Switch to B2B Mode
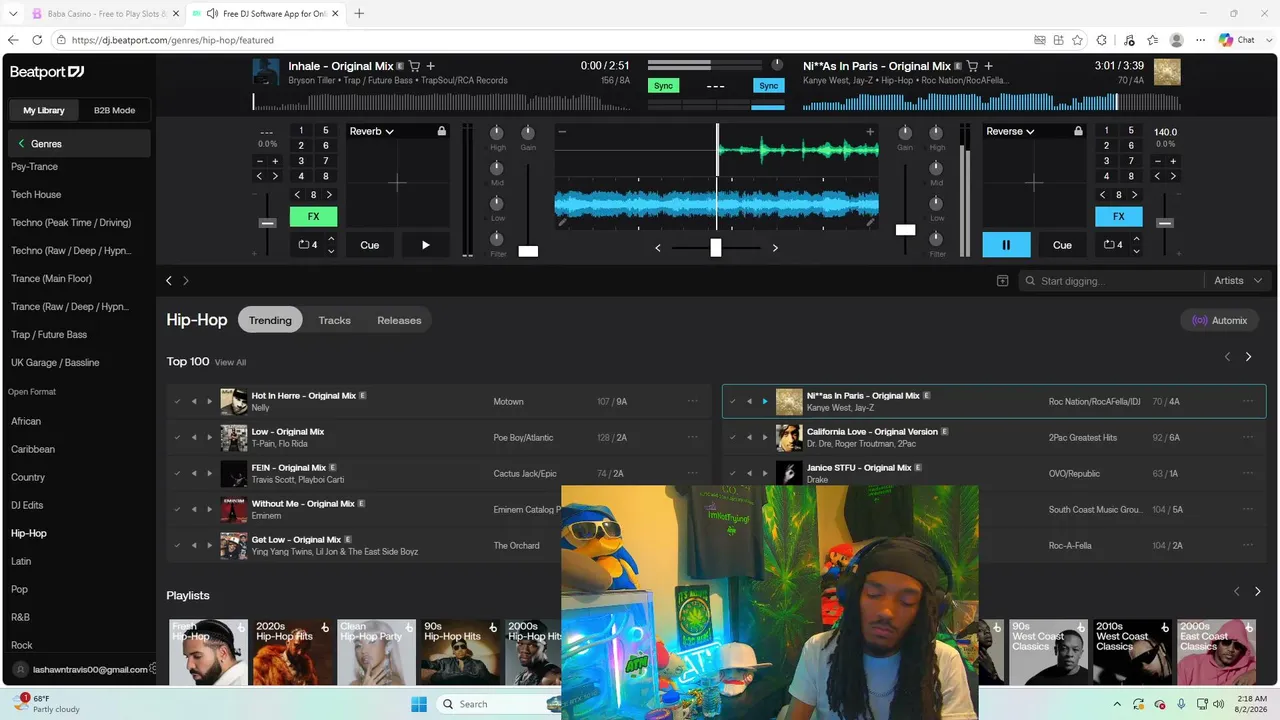Viewport: 1280px width, 720px height. coord(114,110)
